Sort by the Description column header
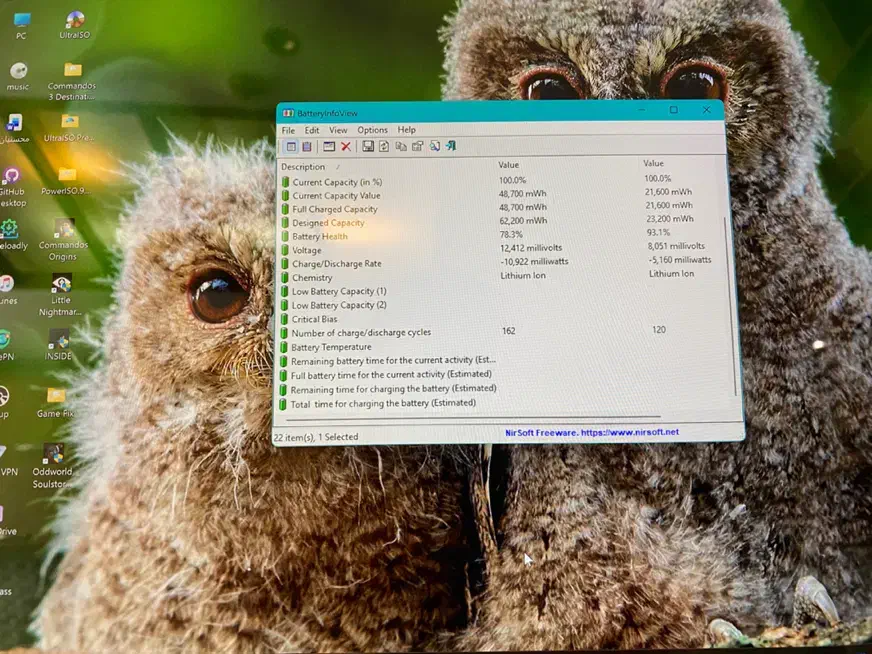The width and height of the screenshot is (872, 654). tap(303, 167)
